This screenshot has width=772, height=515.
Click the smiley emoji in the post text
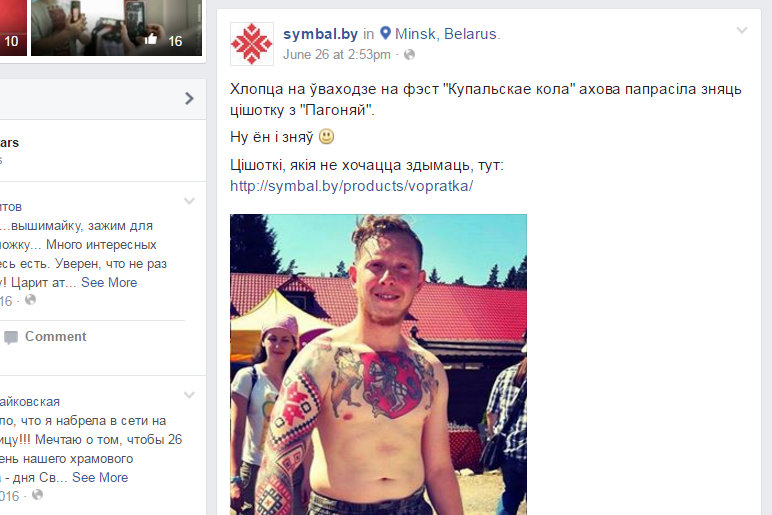[326, 136]
